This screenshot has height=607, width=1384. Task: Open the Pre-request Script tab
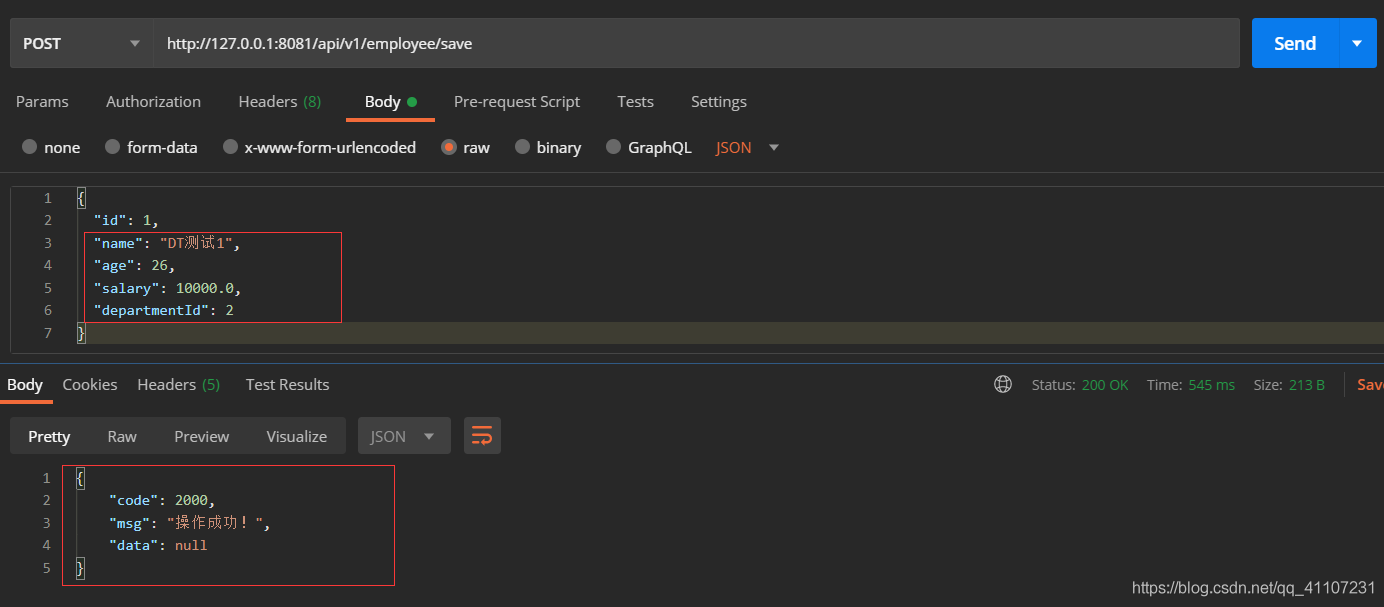[x=516, y=102]
